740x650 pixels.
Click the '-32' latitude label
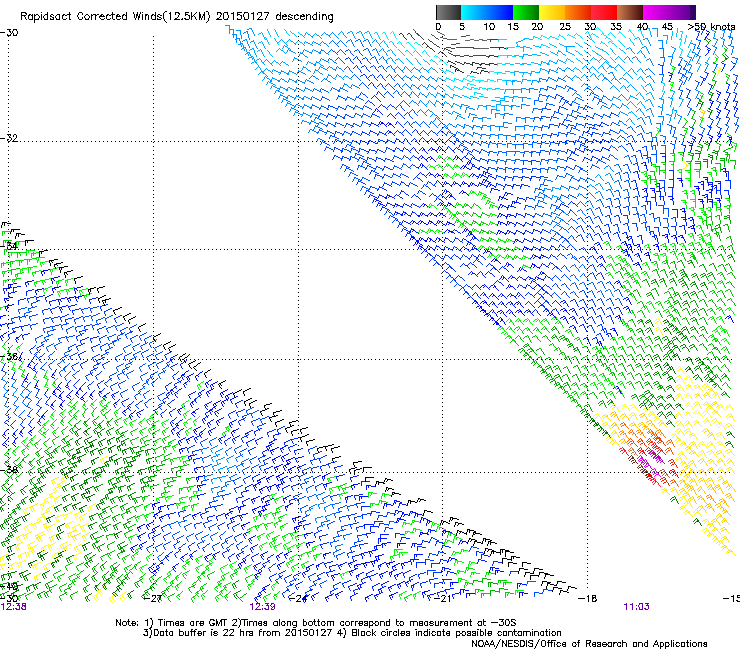coord(9,138)
